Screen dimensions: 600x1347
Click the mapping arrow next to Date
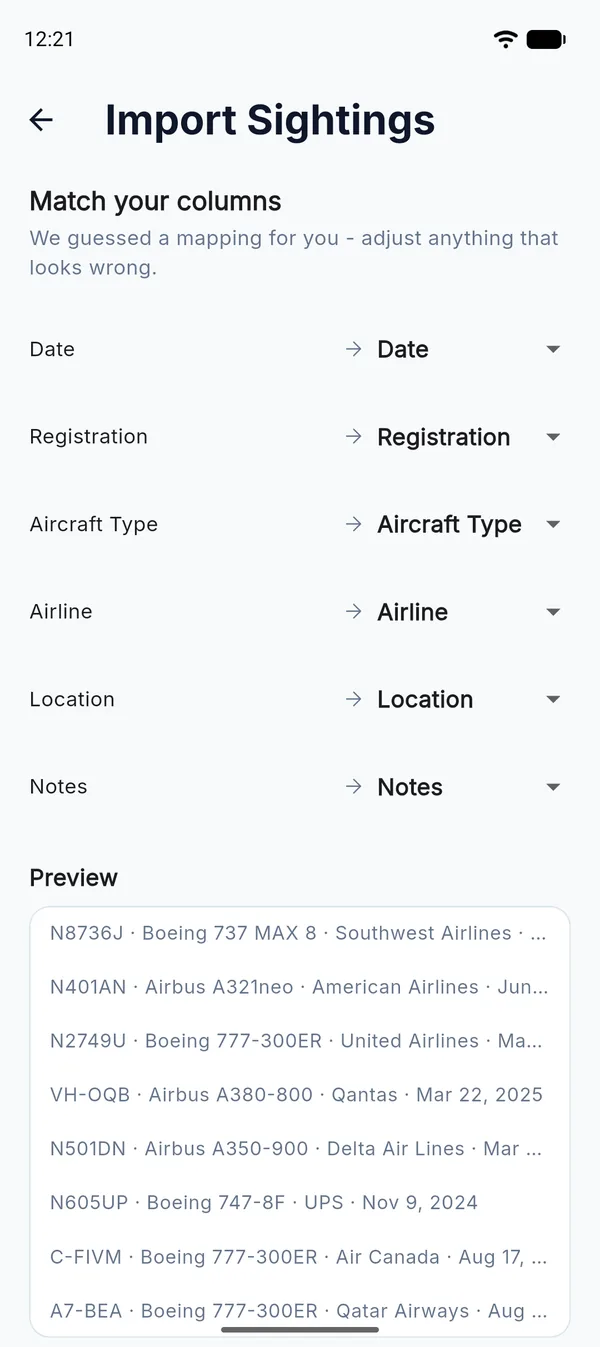click(353, 349)
